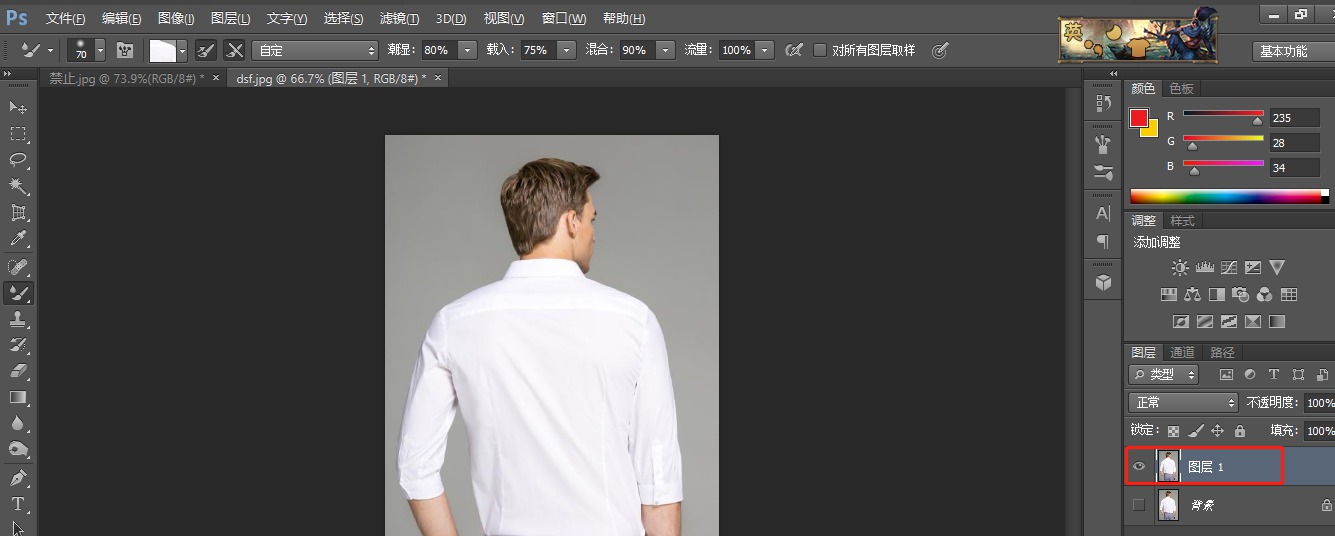Select the Gradient tool
This screenshot has height=536, width=1335.
tap(18, 398)
